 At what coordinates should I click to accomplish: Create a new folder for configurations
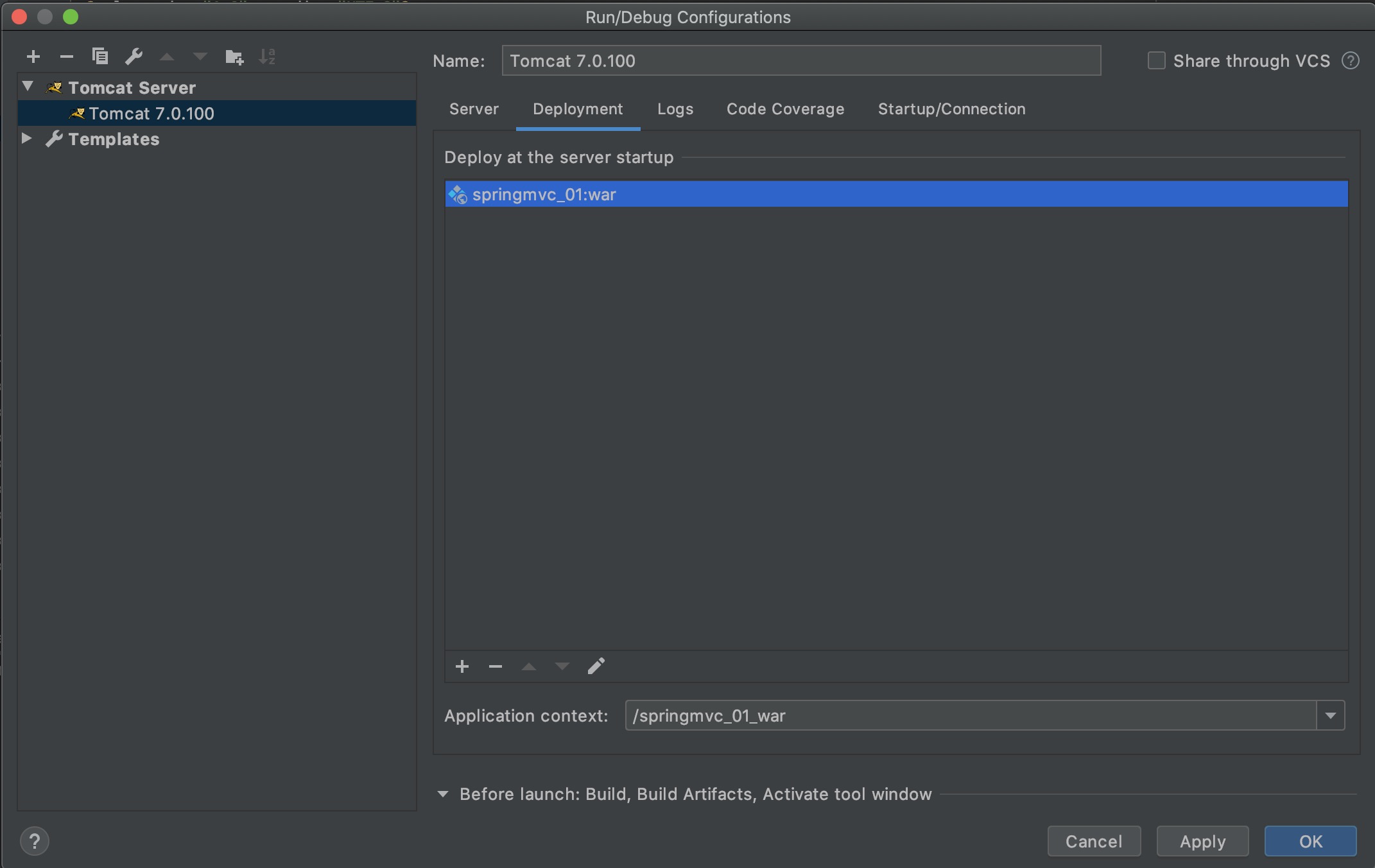pyautogui.click(x=234, y=57)
